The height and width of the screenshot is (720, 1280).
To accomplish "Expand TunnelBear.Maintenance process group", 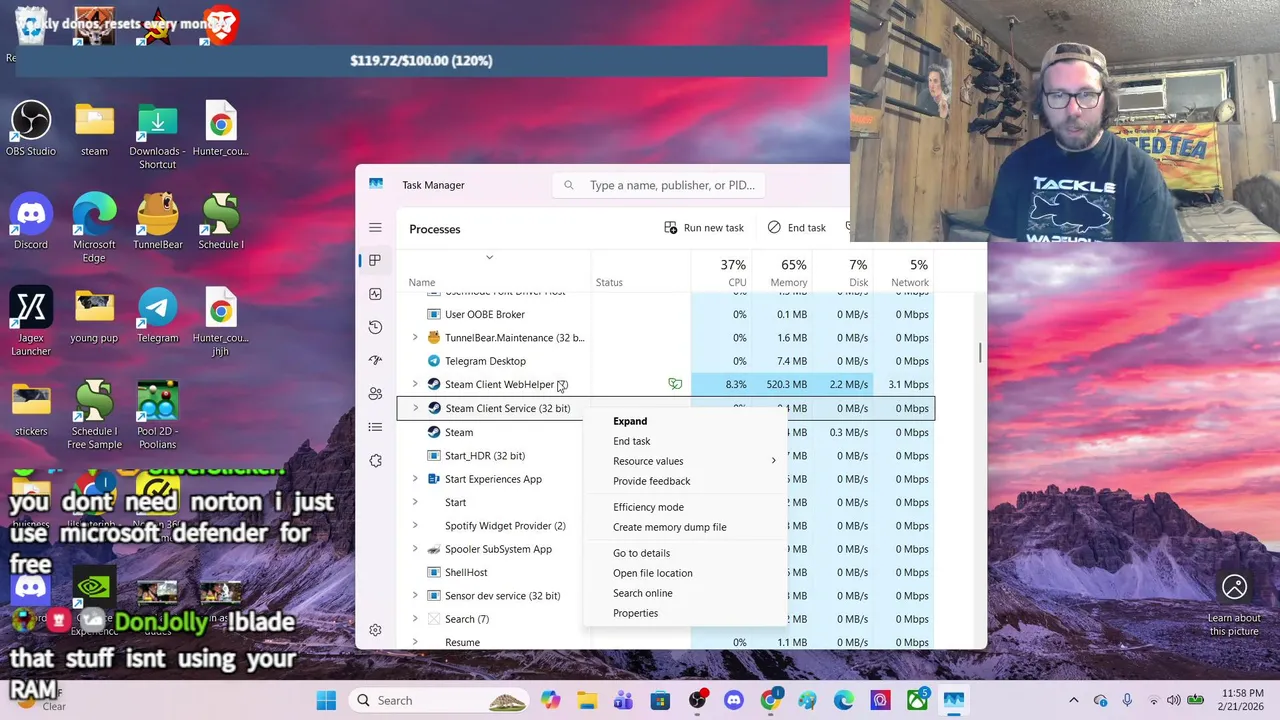I will tap(415, 338).
